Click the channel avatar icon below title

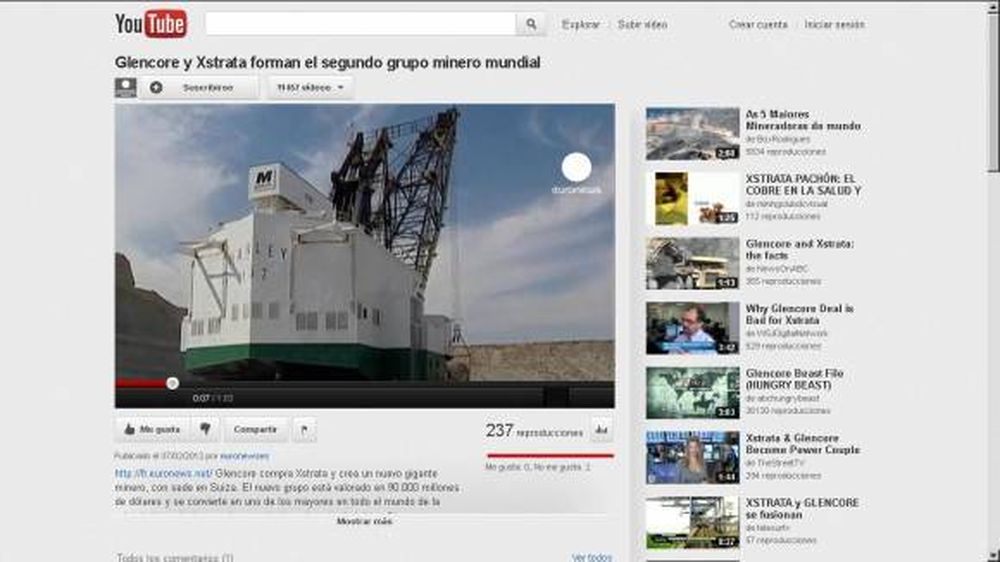pos(126,87)
